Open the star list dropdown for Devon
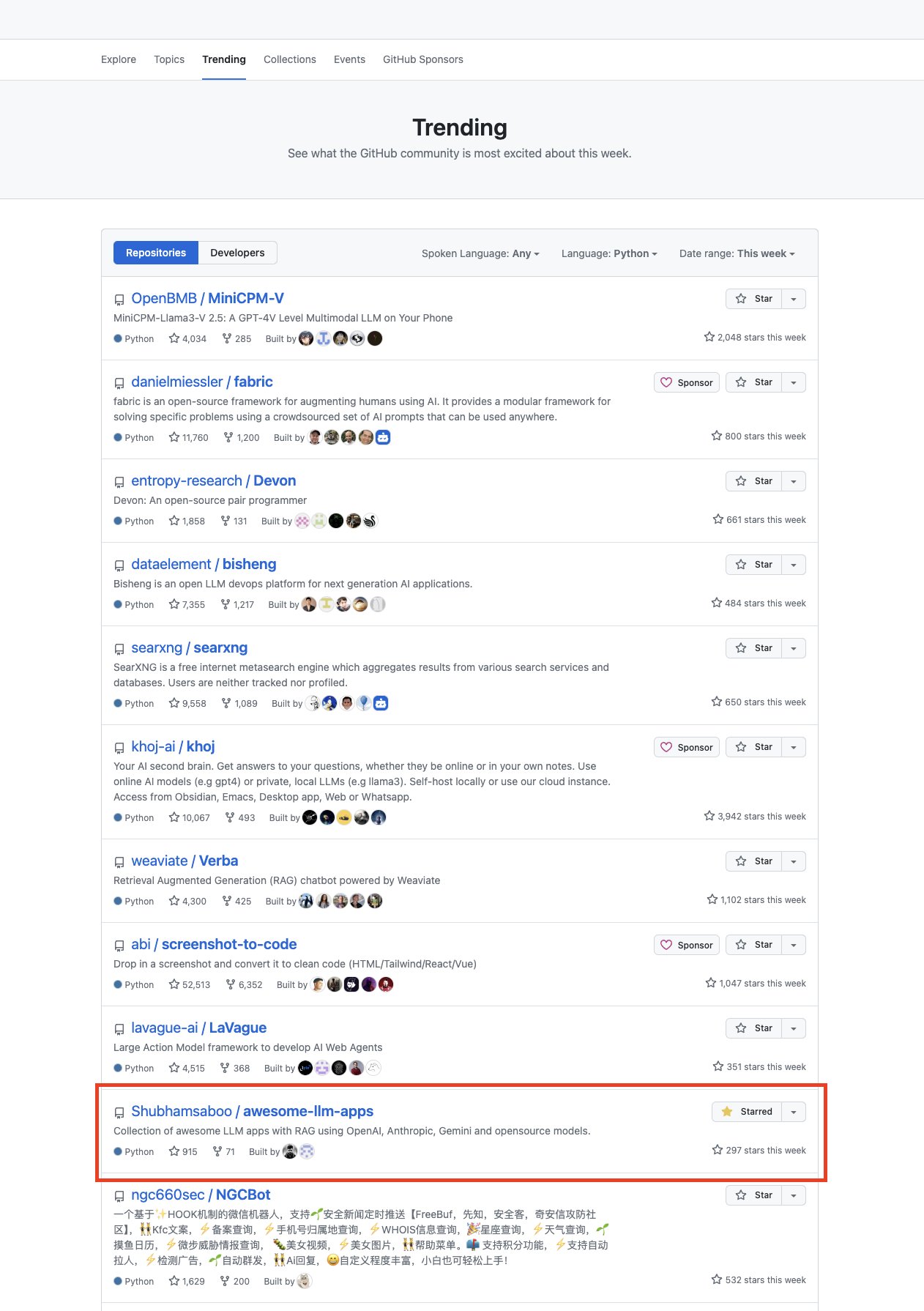This screenshot has height=1311, width=924. [x=794, y=481]
